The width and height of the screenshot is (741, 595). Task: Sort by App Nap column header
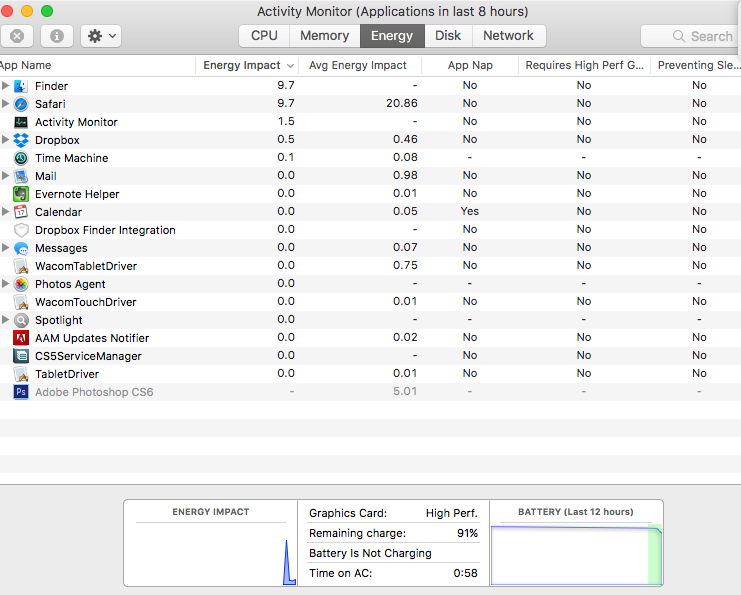click(x=470, y=65)
